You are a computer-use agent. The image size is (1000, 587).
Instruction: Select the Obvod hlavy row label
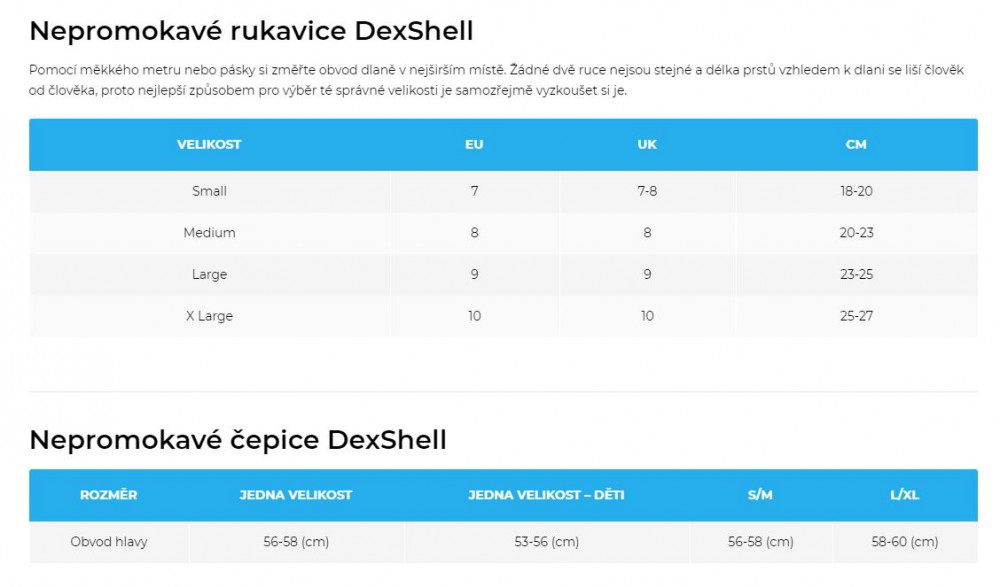point(108,542)
